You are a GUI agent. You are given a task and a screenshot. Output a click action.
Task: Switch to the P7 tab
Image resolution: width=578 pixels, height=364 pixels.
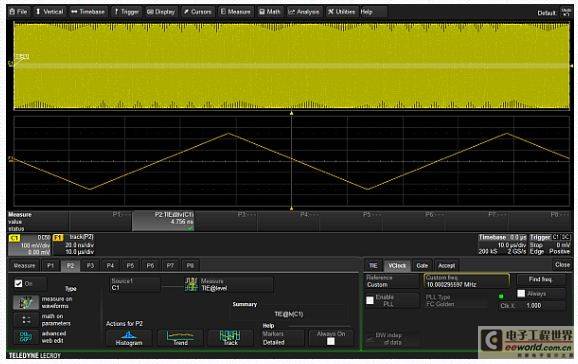pos(170,266)
